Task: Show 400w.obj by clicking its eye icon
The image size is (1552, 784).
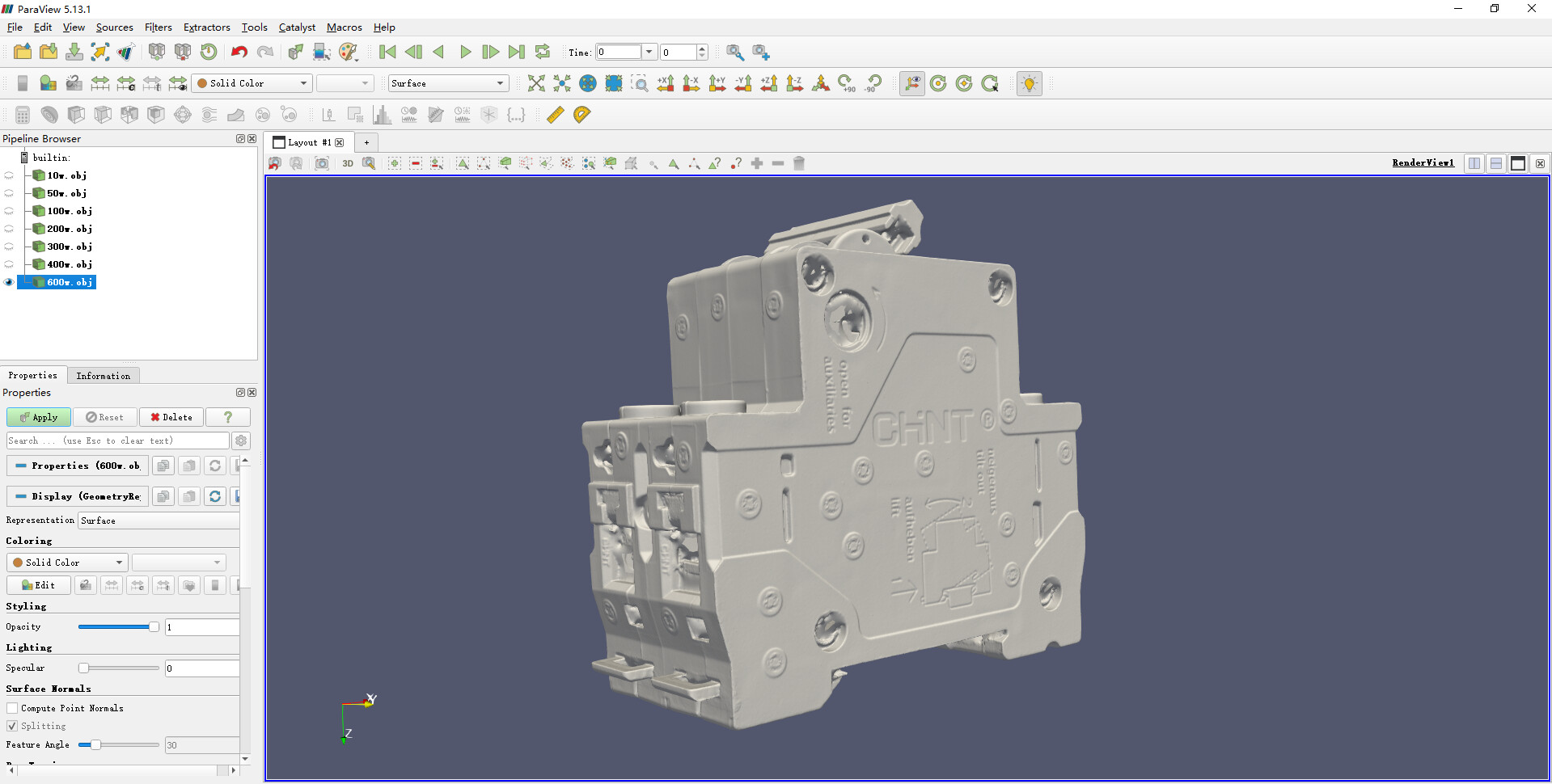Action: point(9,264)
